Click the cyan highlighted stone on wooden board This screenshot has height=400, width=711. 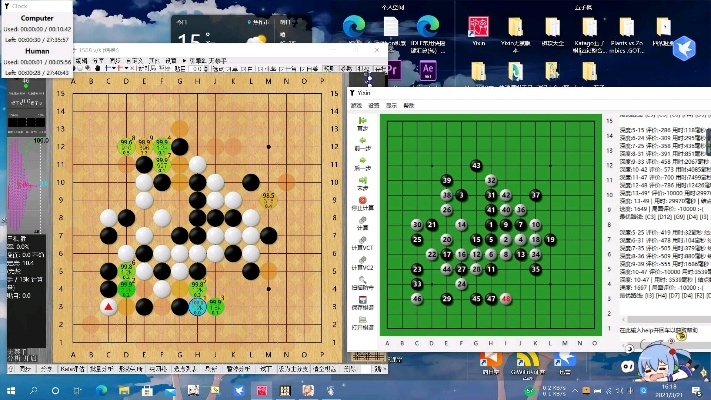[x=197, y=306]
